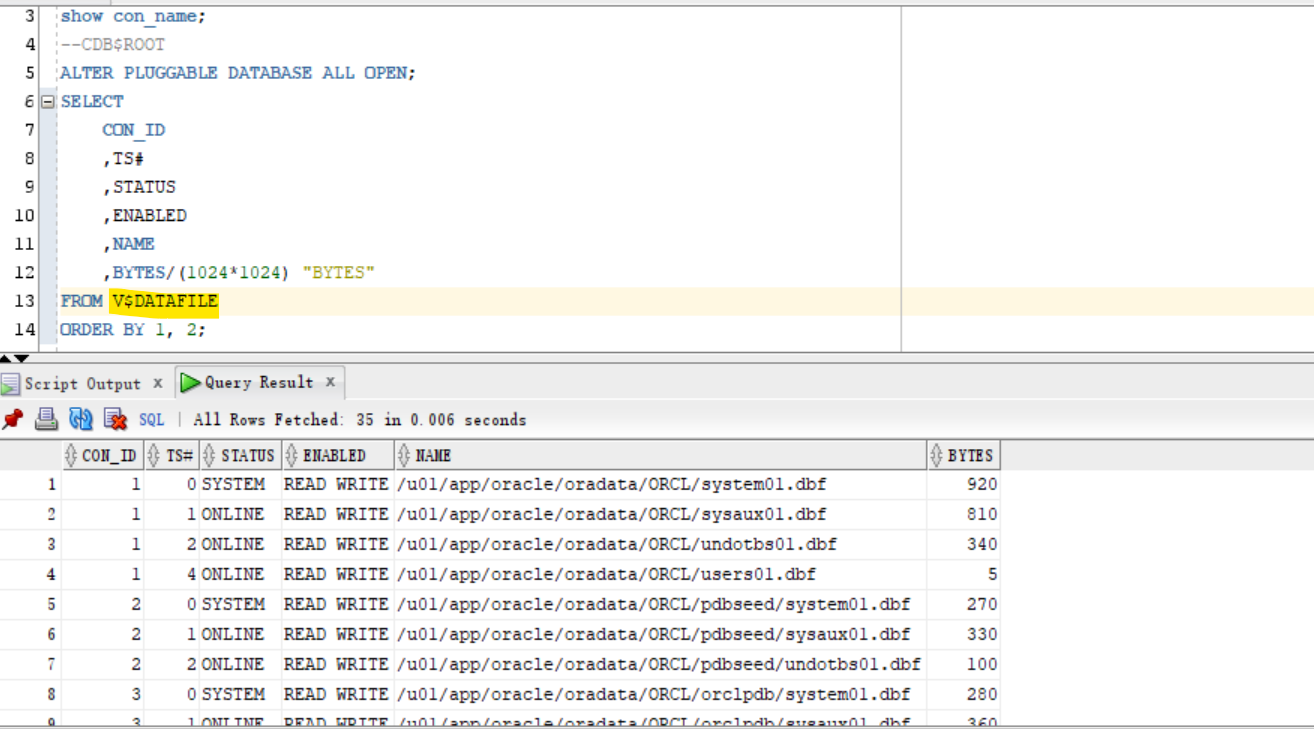Click BYTES value 270

963,604
